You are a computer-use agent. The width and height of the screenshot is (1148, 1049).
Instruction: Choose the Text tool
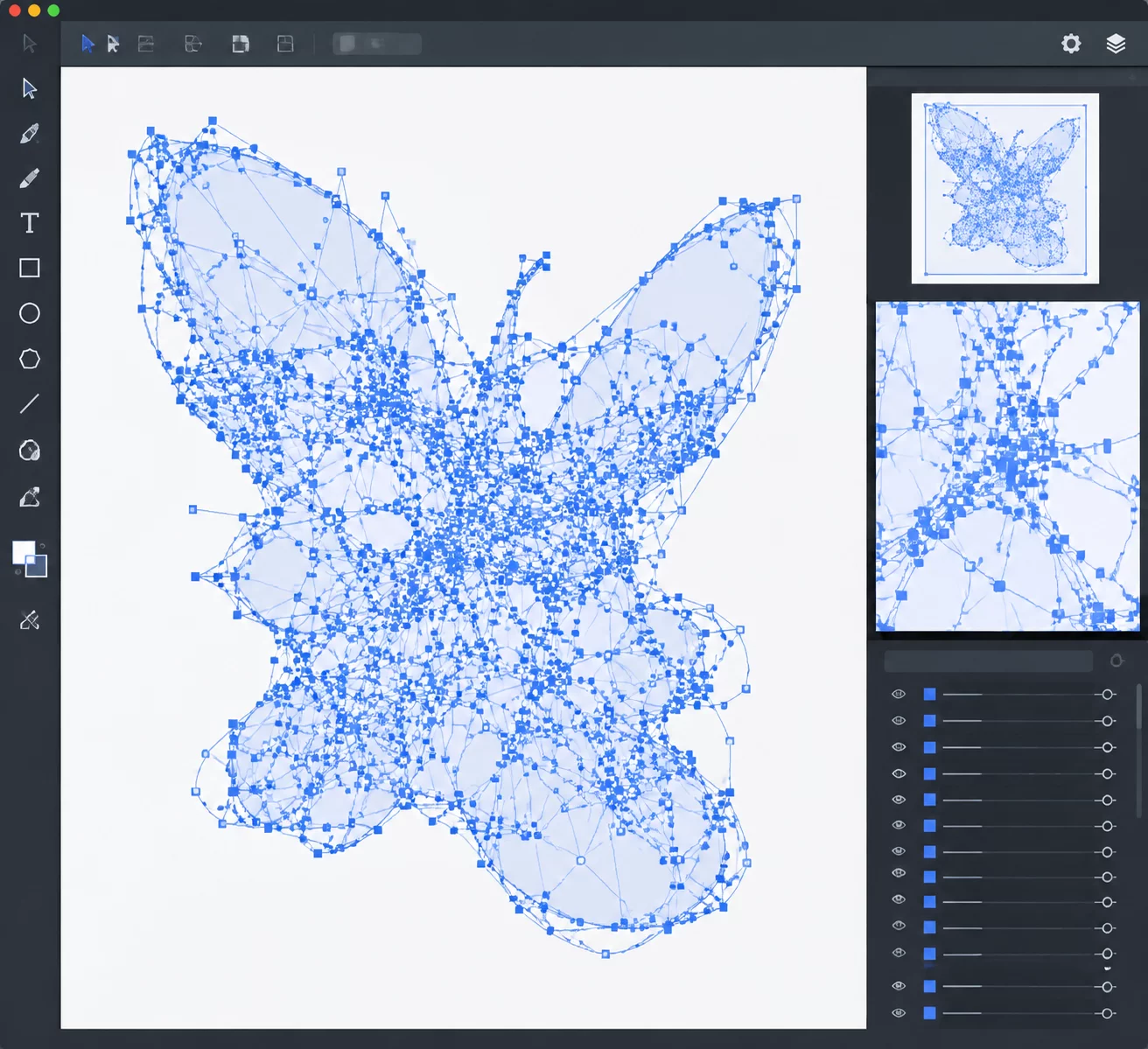click(x=29, y=223)
